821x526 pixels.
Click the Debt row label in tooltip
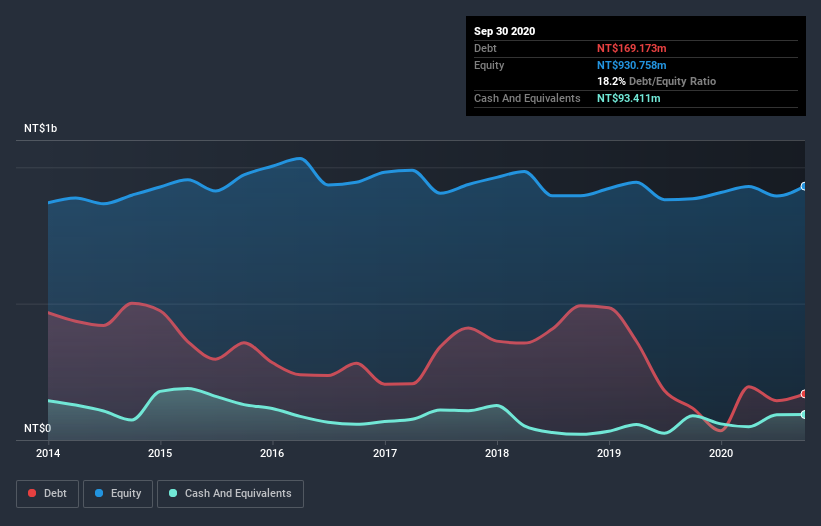pyautogui.click(x=485, y=48)
